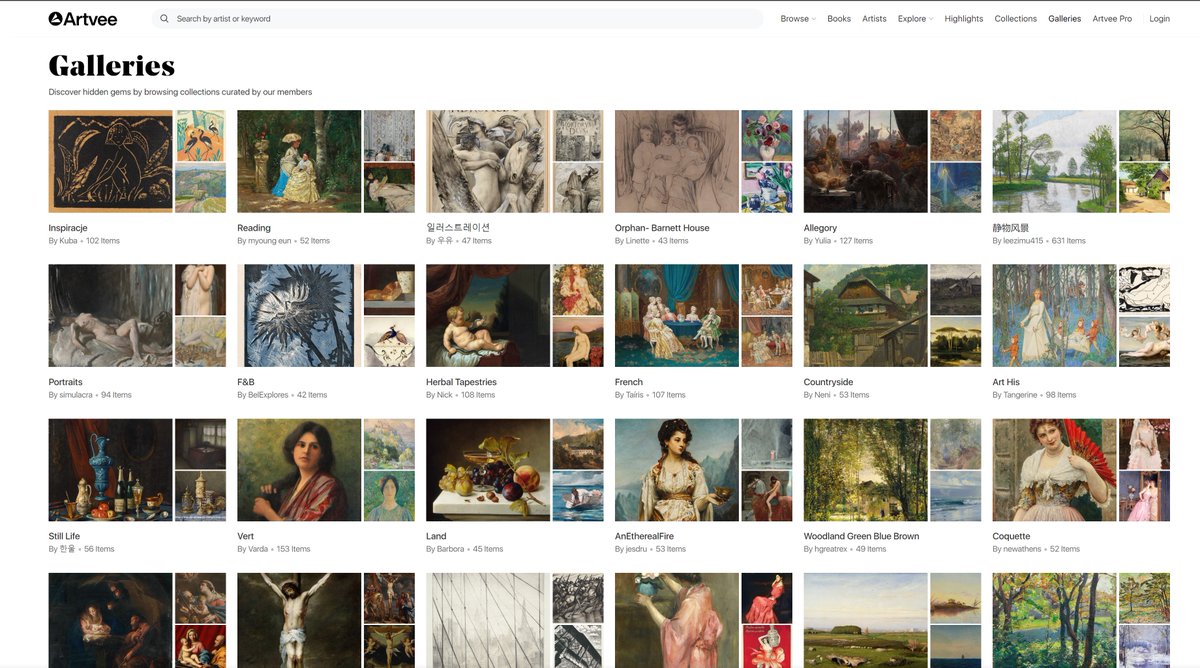1200x668 pixels.
Task: Open the Portraits gallery title
Action: click(x=65, y=382)
